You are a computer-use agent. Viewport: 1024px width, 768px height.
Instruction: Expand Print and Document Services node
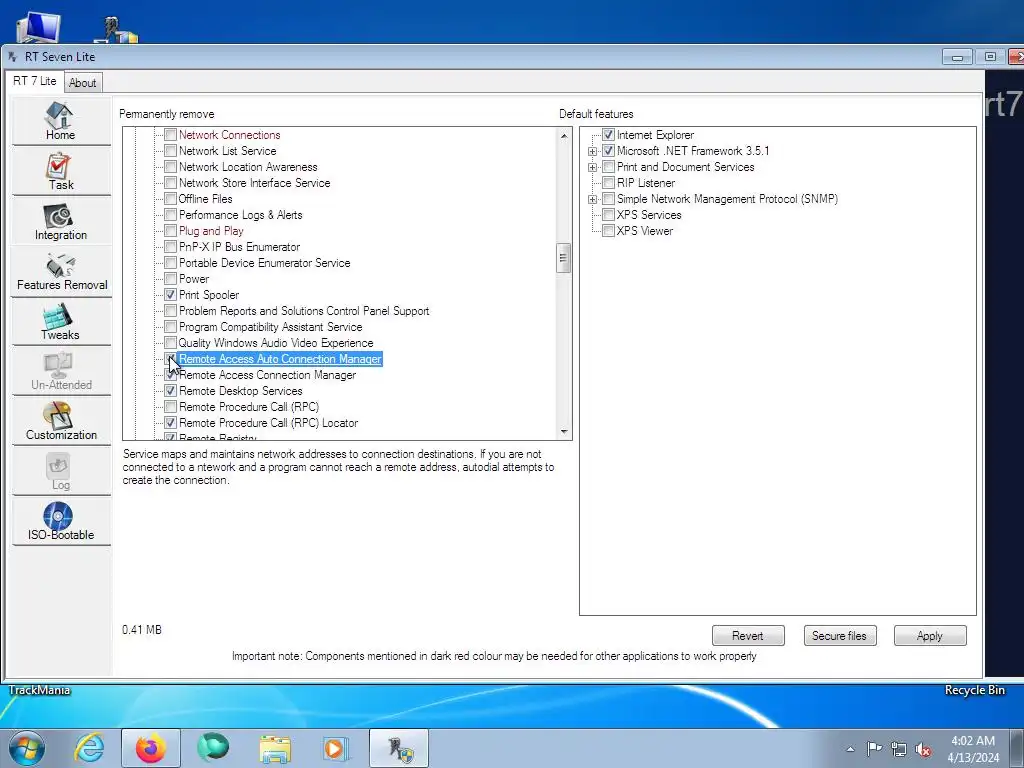592,167
